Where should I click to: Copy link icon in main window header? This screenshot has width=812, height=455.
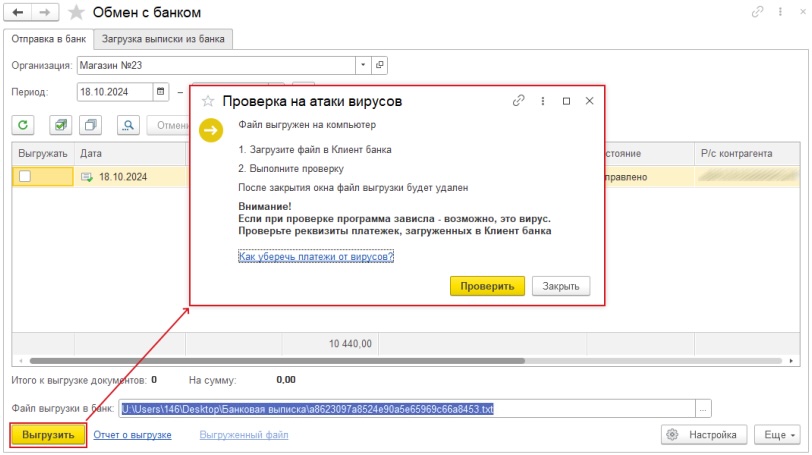coord(757,11)
